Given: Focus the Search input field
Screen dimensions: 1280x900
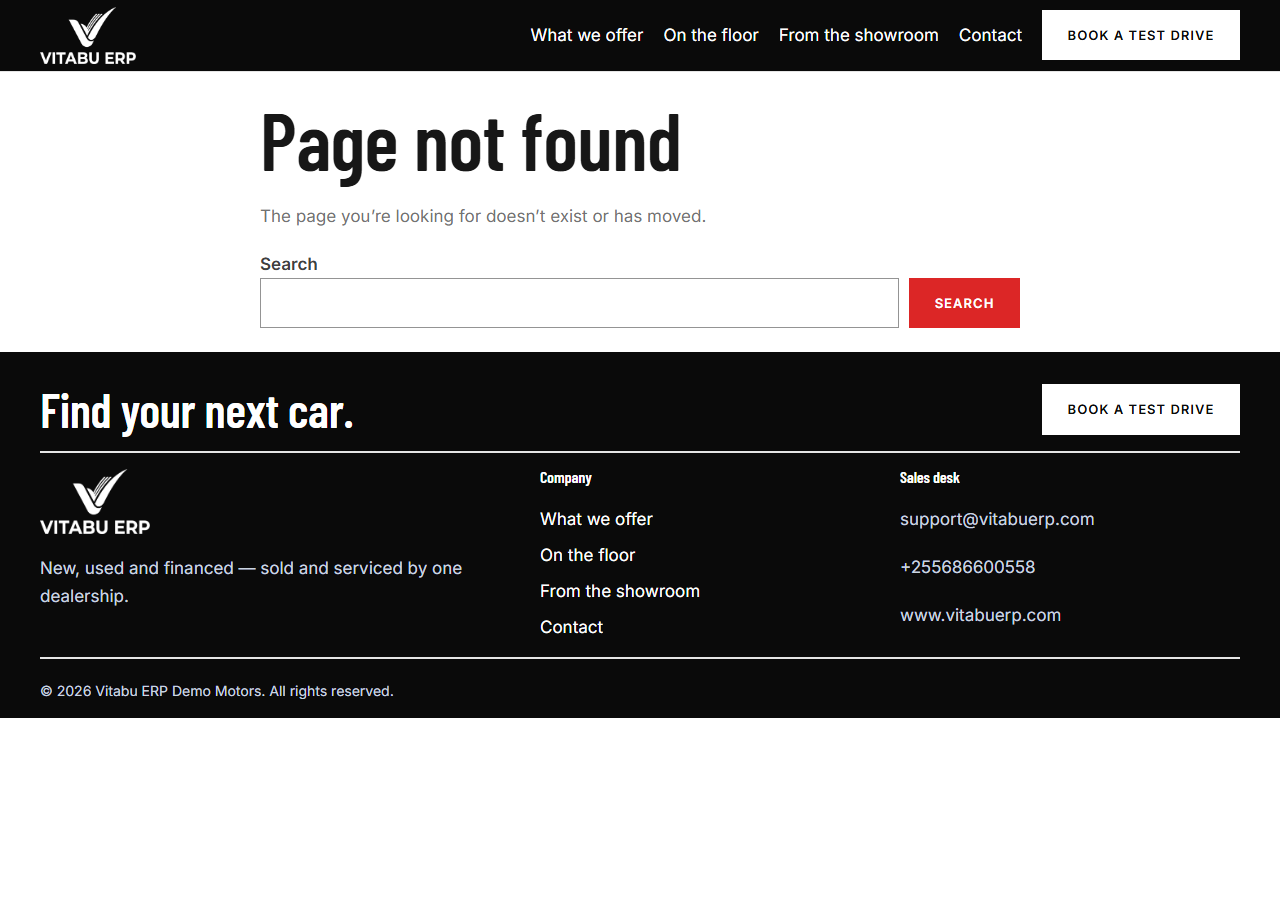Looking at the screenshot, I should (579, 303).
